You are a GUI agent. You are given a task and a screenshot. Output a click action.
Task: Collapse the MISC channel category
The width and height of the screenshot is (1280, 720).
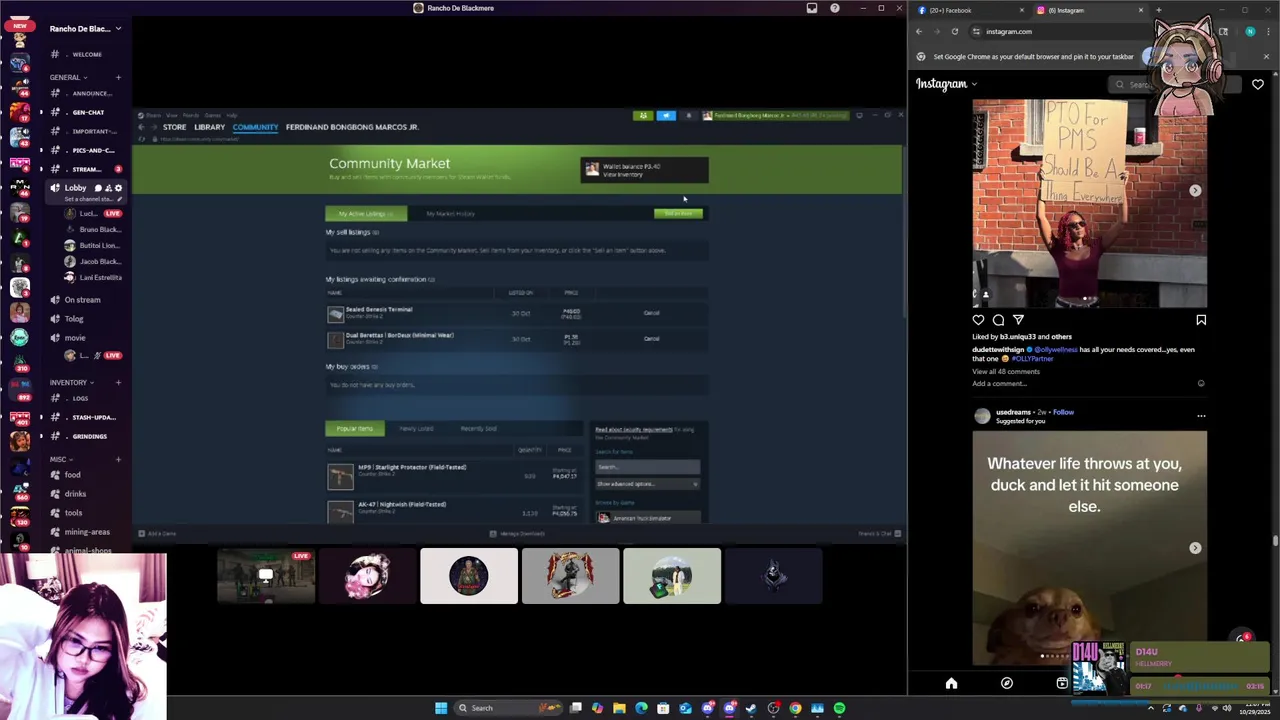pos(61,459)
